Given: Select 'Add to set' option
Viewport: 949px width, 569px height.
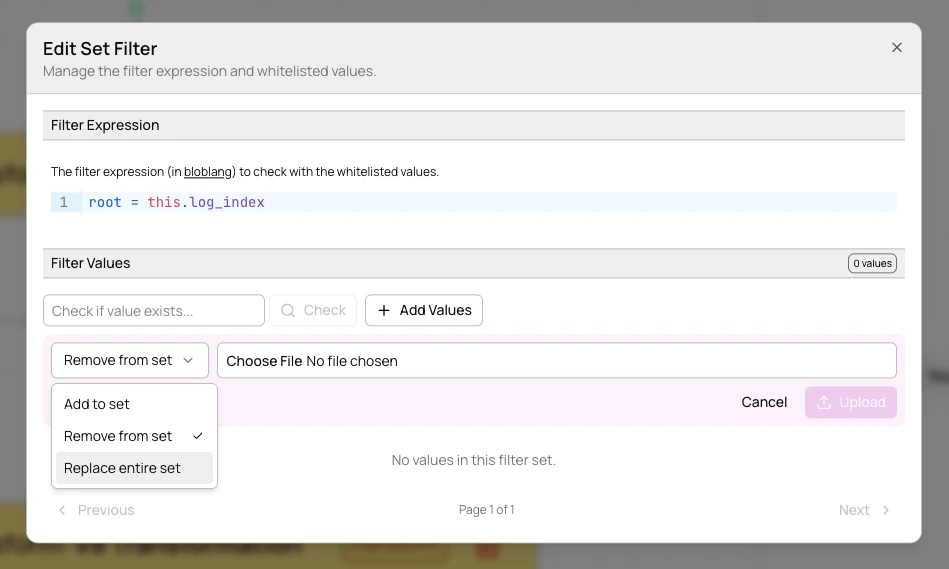Looking at the screenshot, I should (x=134, y=404).
